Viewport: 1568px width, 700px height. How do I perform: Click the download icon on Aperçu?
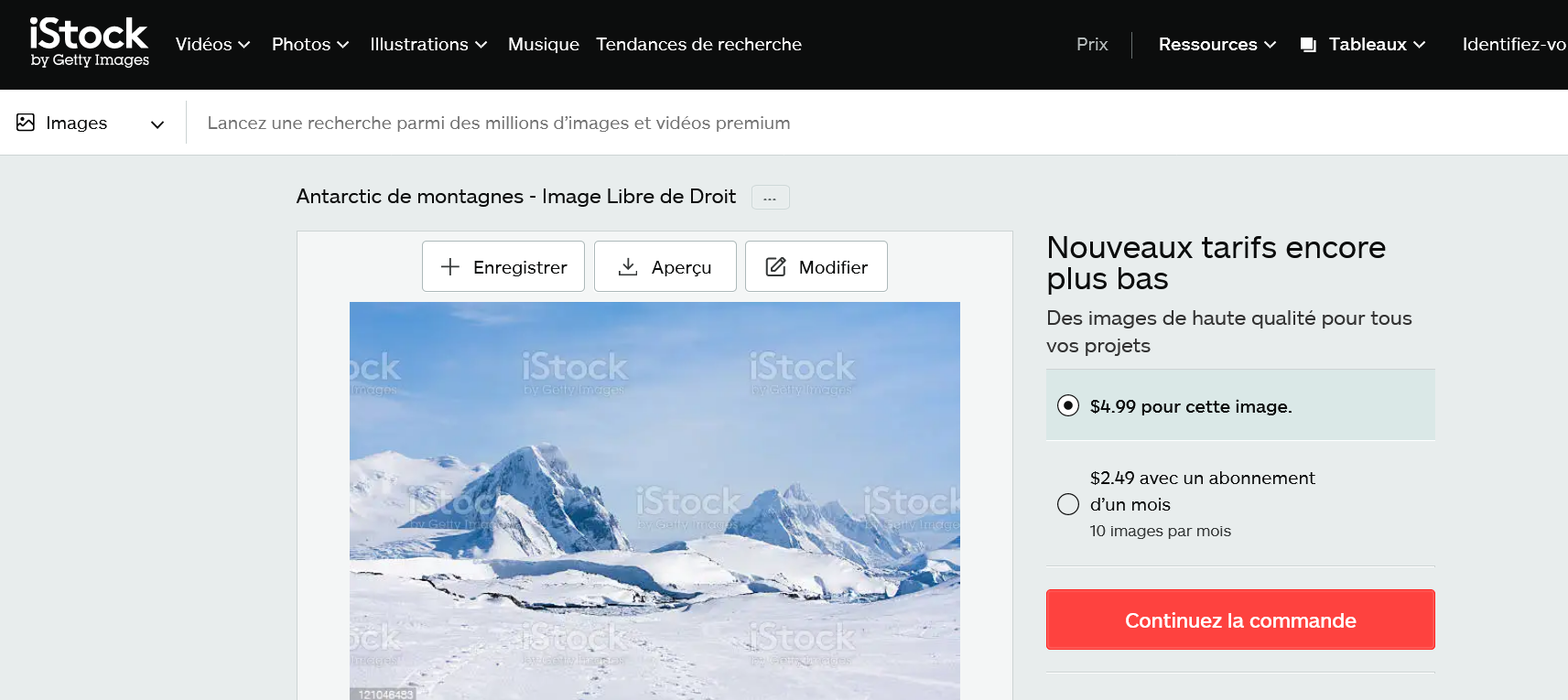click(x=628, y=266)
